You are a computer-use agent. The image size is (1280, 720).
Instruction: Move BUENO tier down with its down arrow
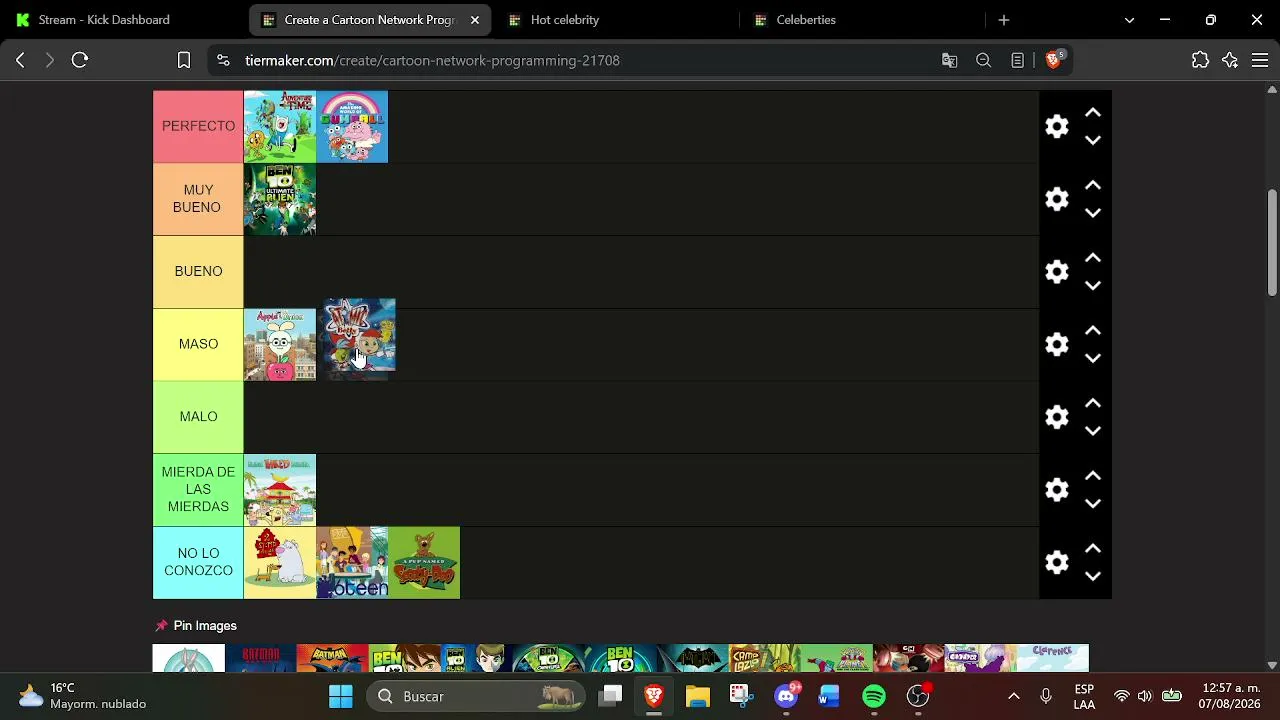point(1093,286)
